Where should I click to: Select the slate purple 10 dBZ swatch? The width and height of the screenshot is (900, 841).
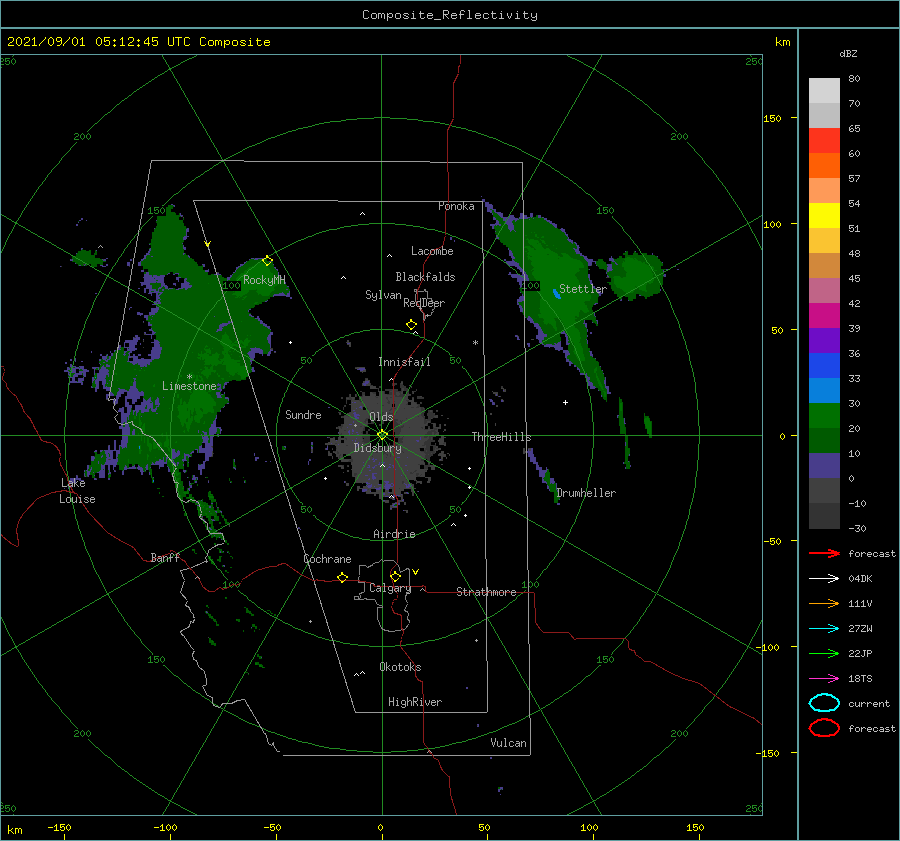[x=824, y=466]
